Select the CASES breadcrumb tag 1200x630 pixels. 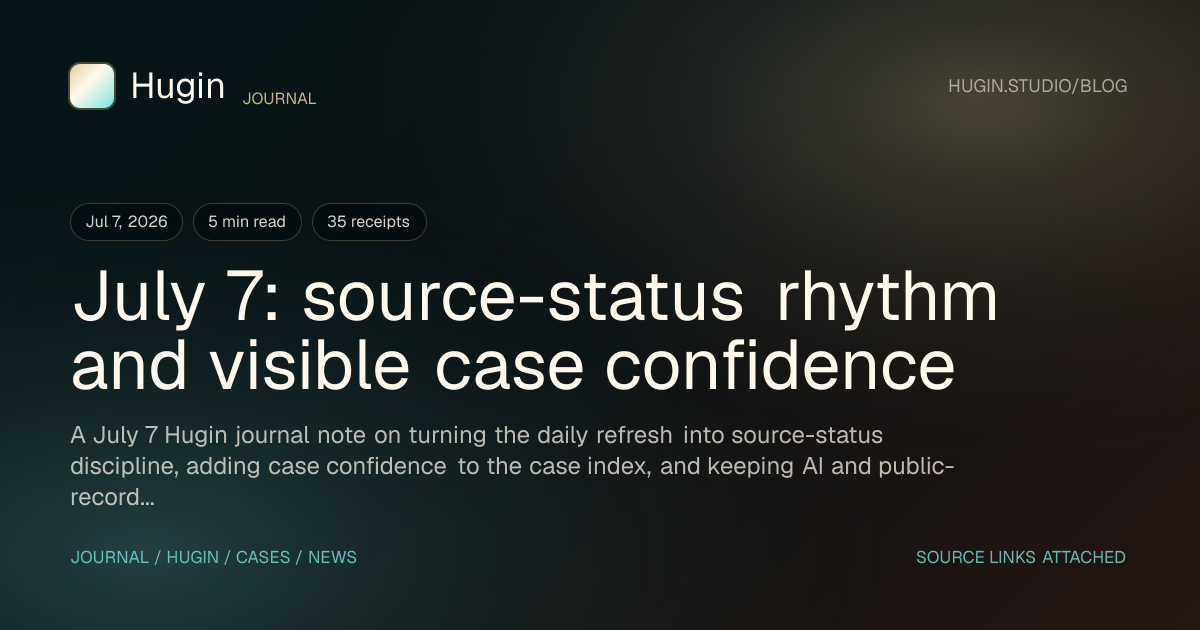[263, 557]
